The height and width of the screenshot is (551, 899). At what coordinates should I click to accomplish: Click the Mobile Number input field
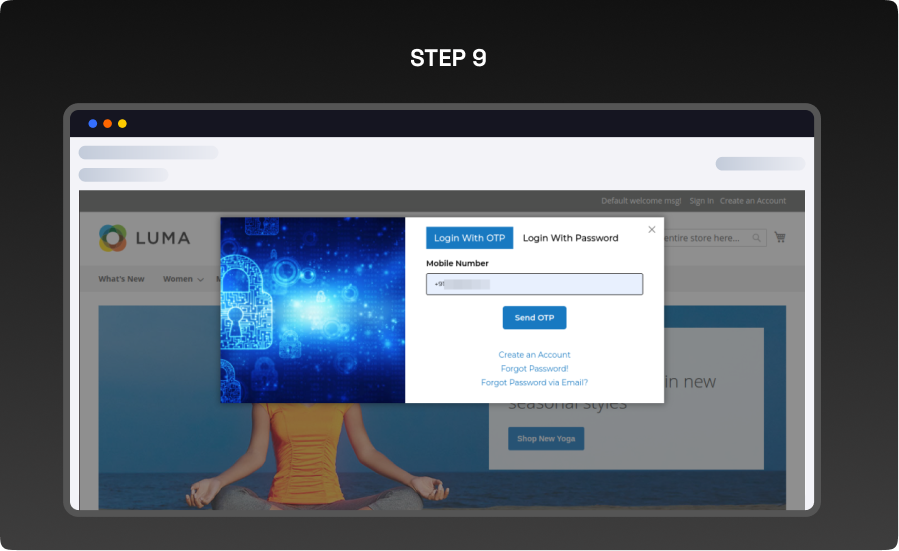(x=534, y=284)
